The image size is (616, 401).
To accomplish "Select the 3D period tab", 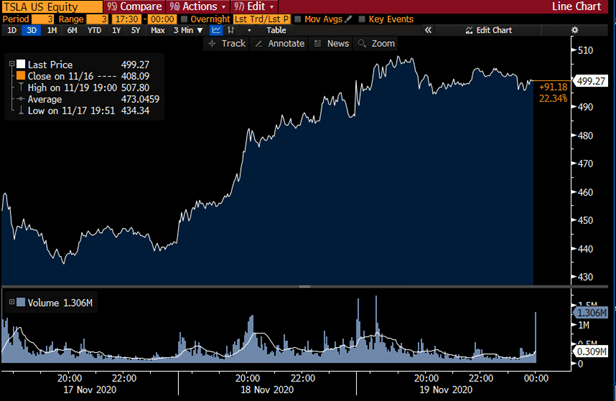I will tap(31, 30).
